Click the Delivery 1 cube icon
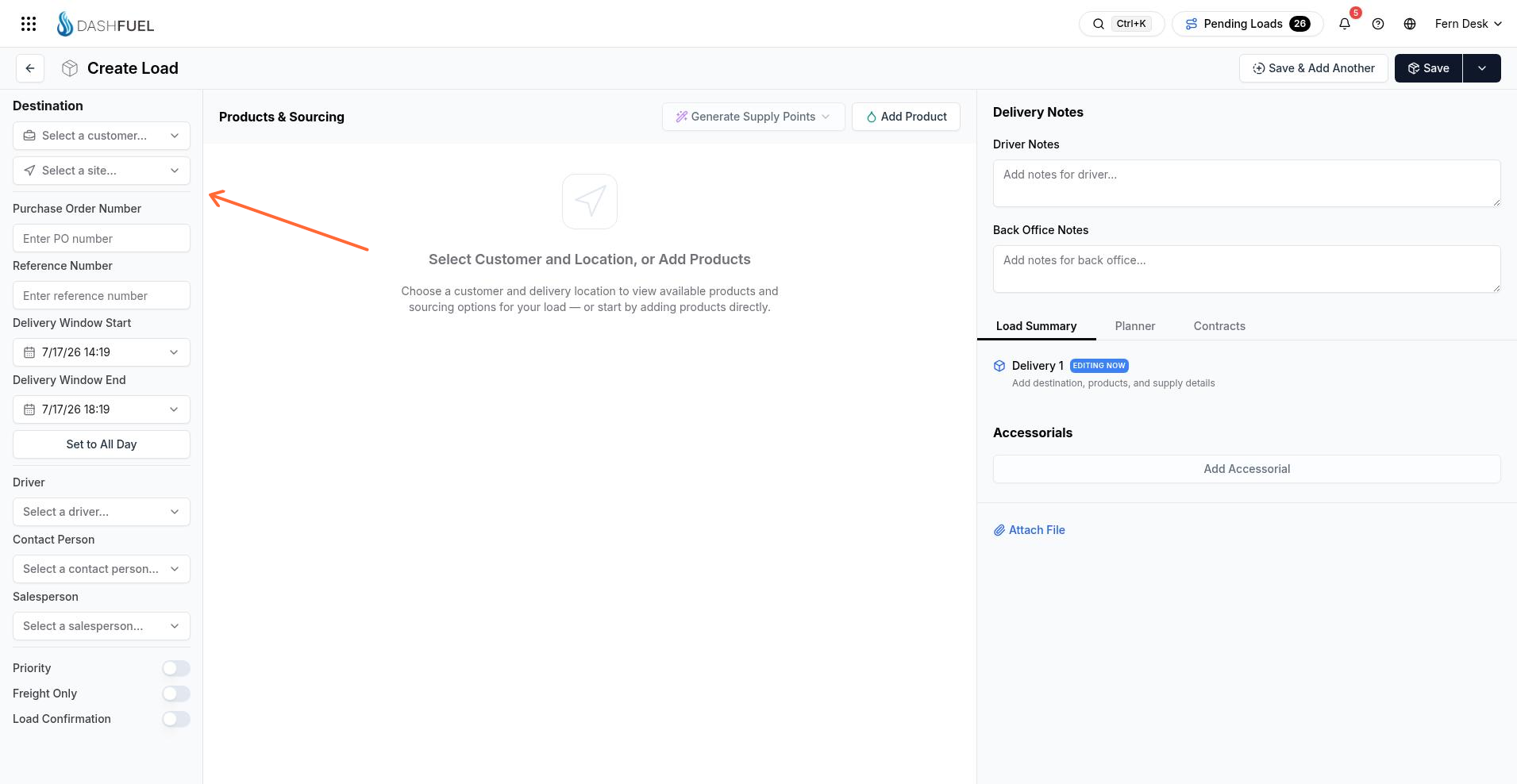The height and width of the screenshot is (784, 1517). click(x=999, y=366)
